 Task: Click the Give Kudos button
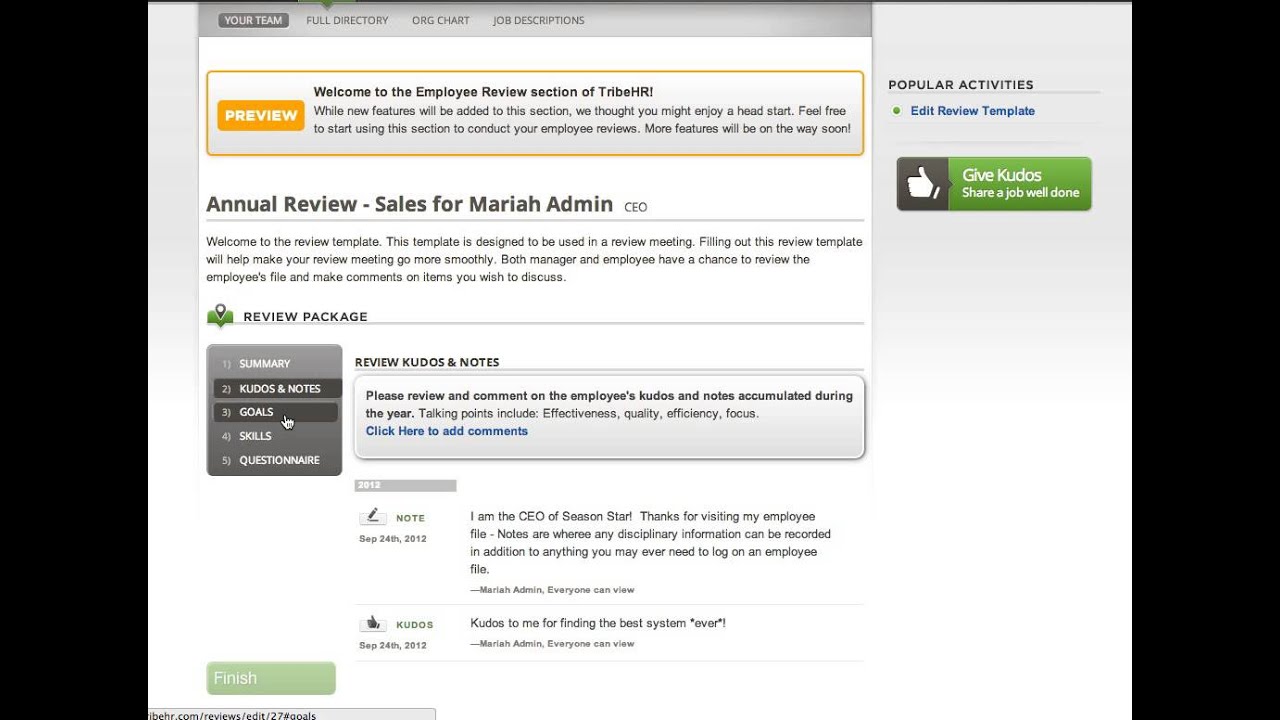pyautogui.click(x=994, y=184)
